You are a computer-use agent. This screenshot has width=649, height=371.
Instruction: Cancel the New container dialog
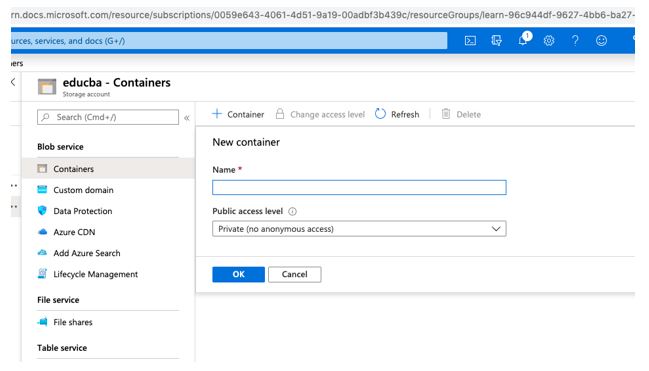(294, 274)
